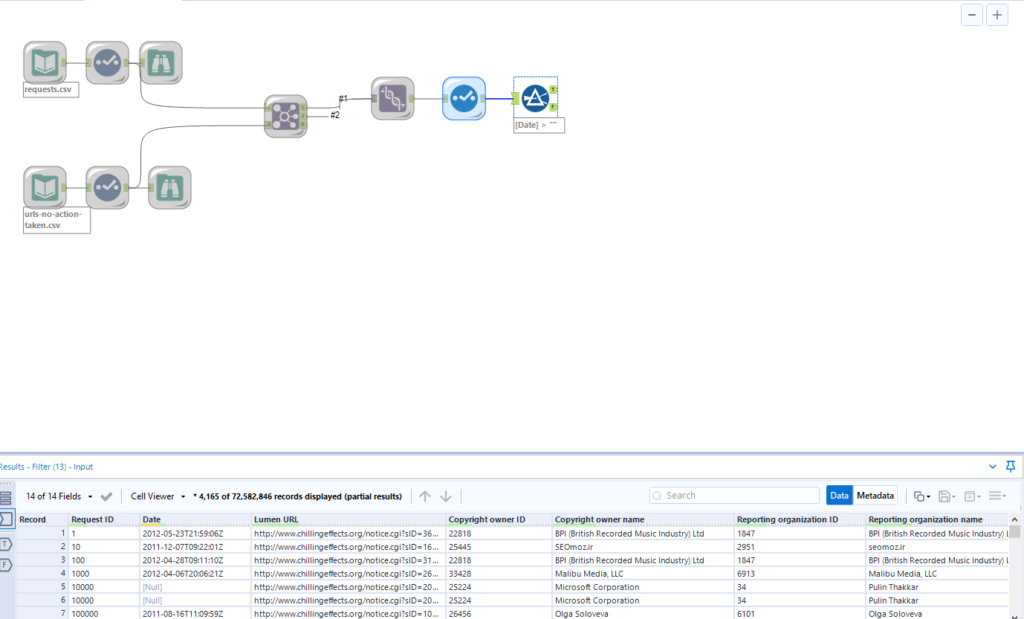Select the Copyright owner ID cell 33428
This screenshot has width=1024, height=619.
click(498, 574)
